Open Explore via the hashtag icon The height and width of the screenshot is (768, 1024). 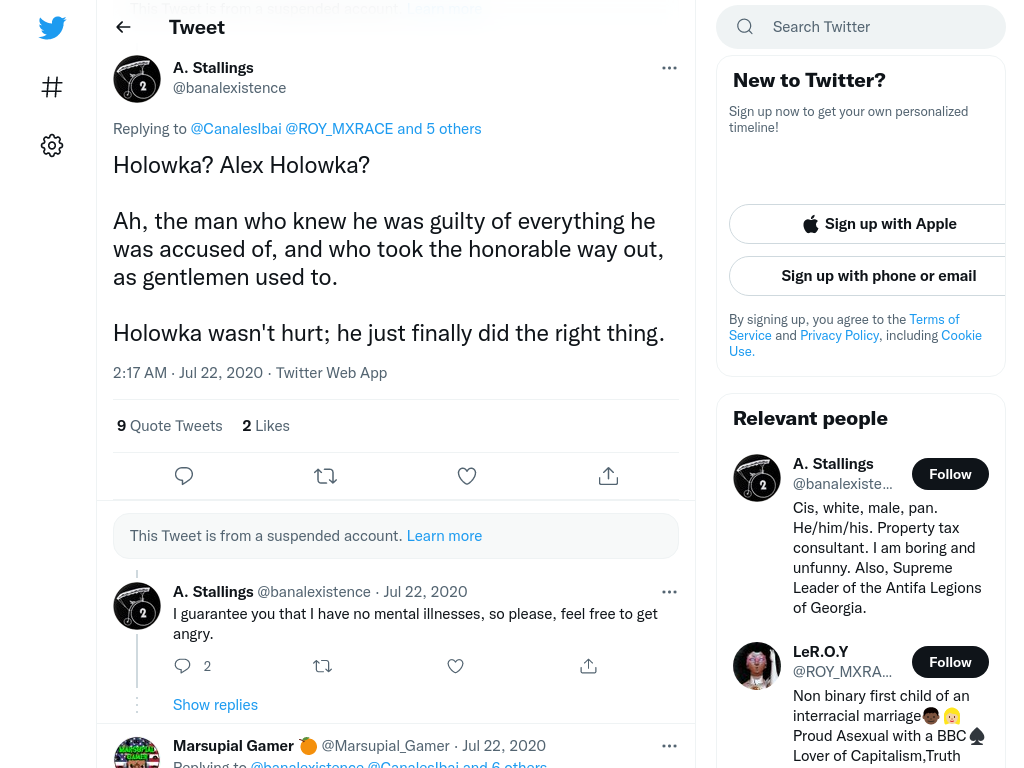coord(52,87)
